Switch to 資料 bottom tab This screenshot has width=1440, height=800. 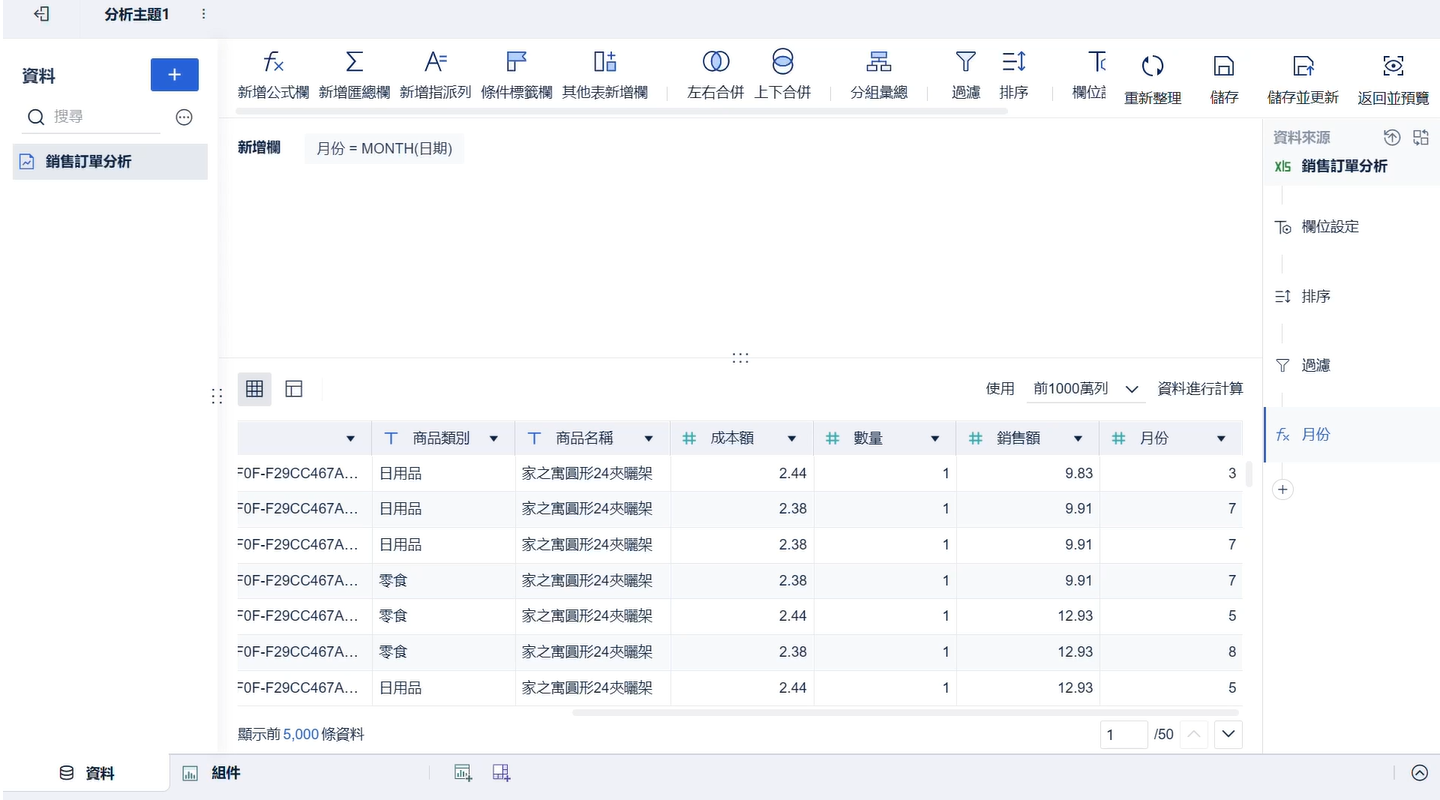point(87,773)
